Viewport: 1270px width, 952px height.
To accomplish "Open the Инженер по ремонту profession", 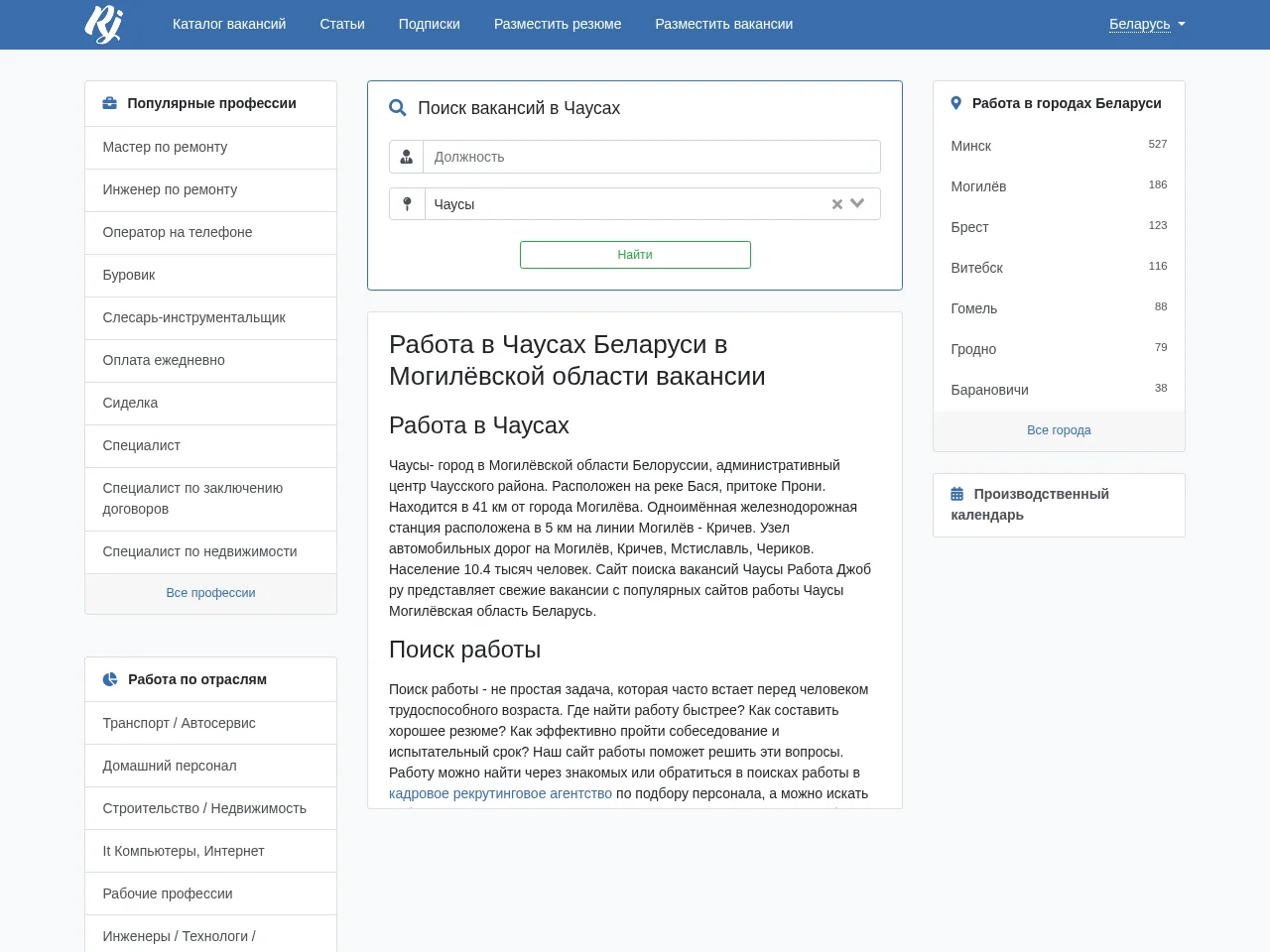I will pyautogui.click(x=210, y=189).
